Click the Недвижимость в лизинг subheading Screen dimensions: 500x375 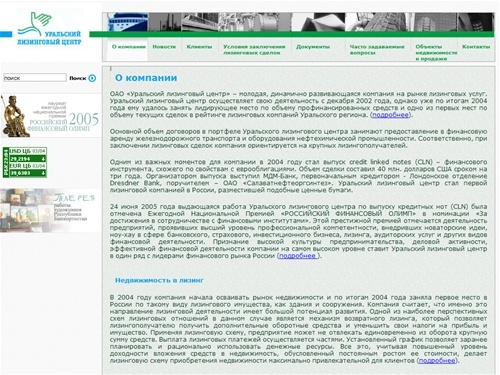(x=159, y=280)
